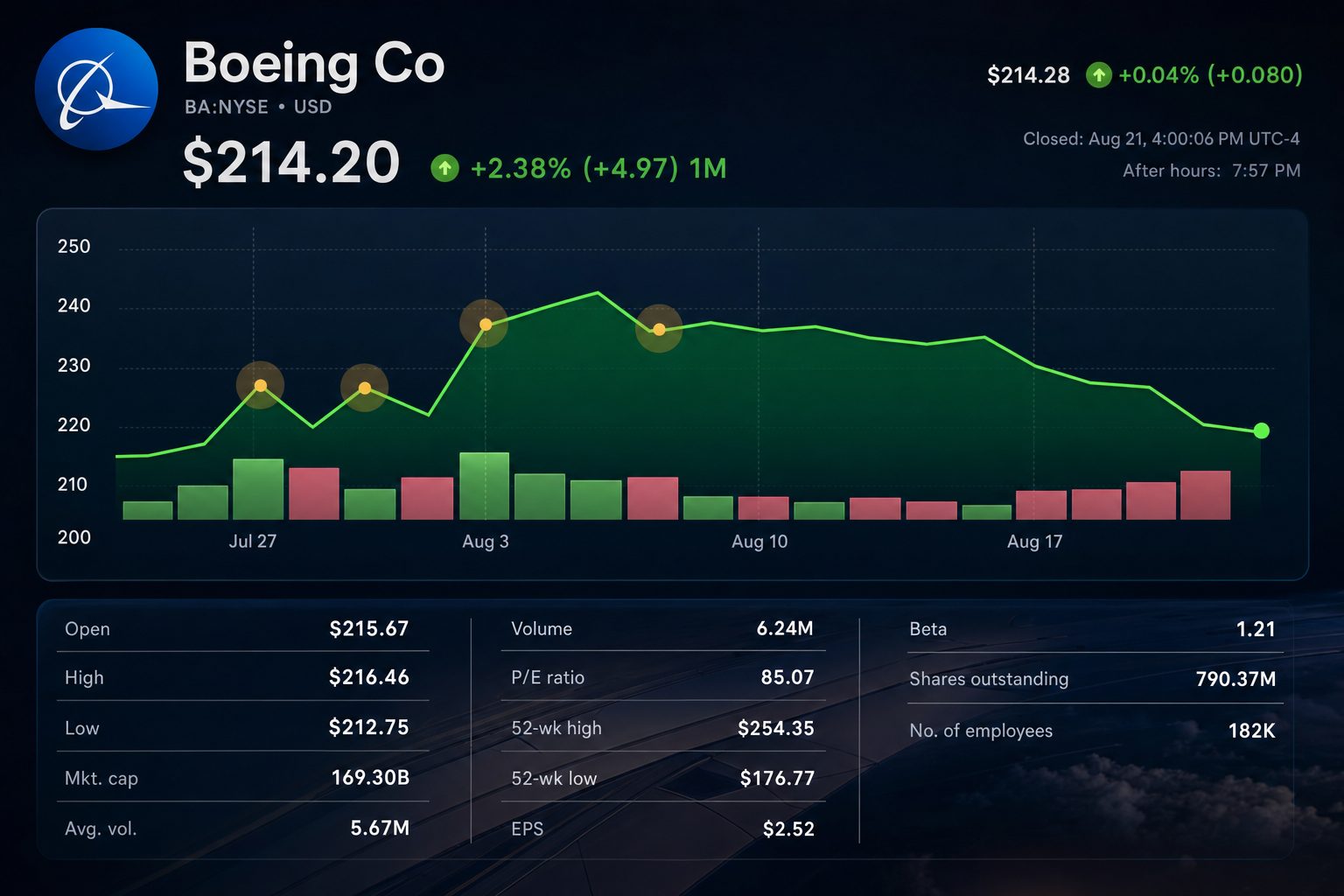This screenshot has width=1344, height=896.
Task: Click the 'Volume' label
Action: [x=542, y=629]
